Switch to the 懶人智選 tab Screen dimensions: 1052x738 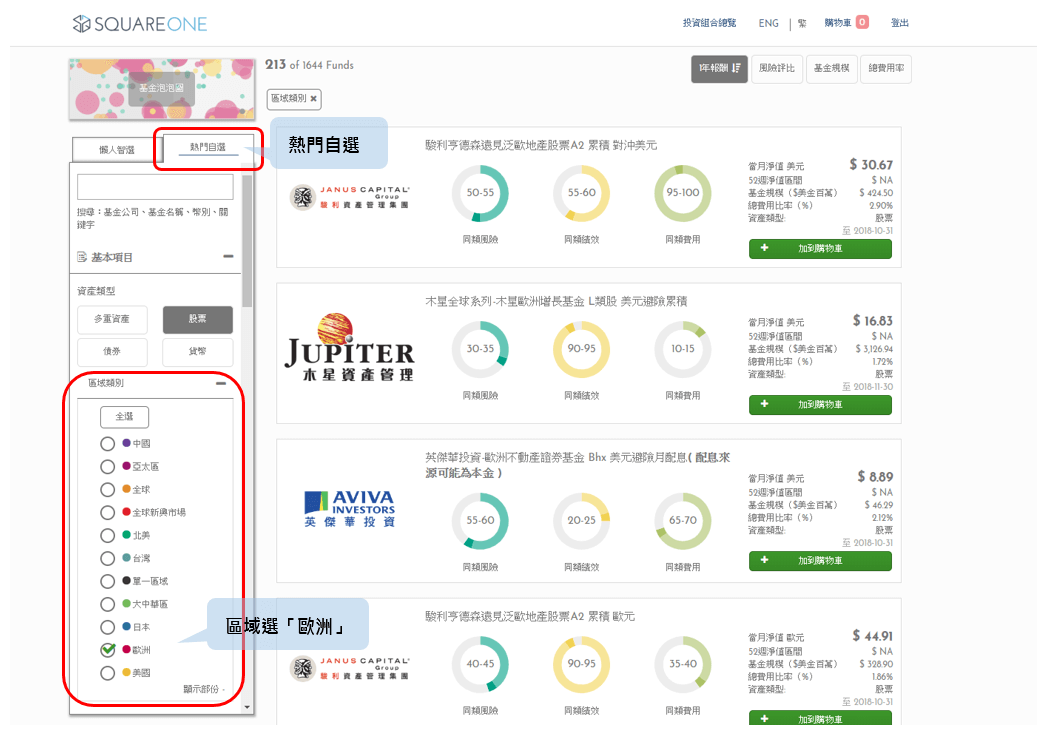coord(117,150)
